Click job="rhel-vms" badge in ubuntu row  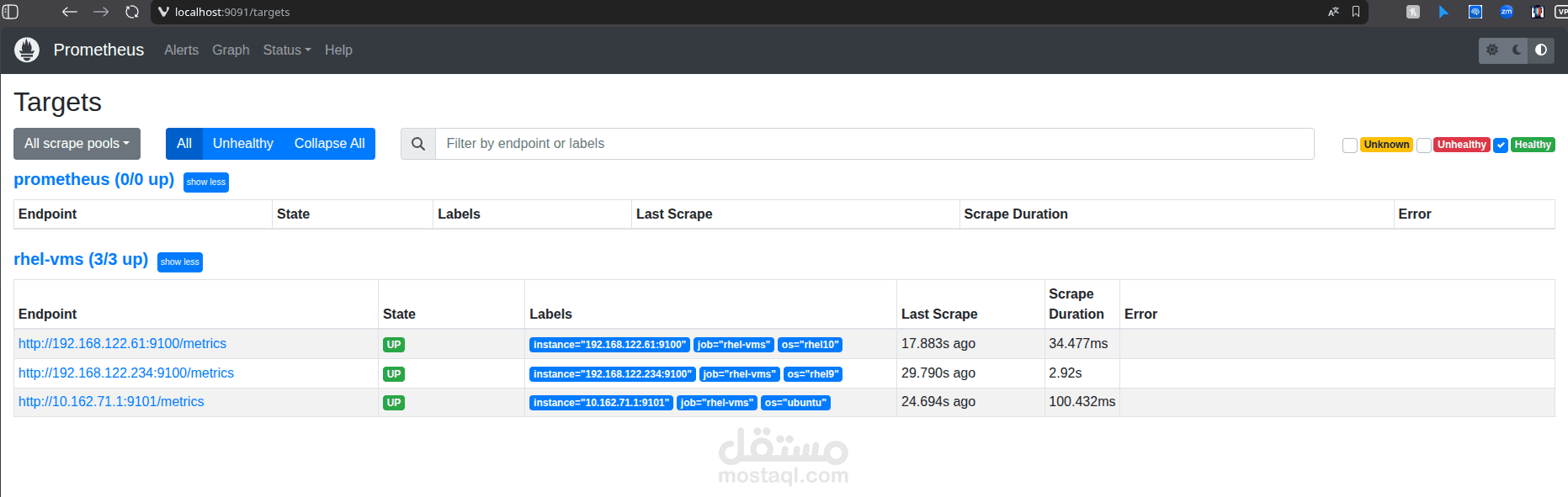tap(717, 403)
